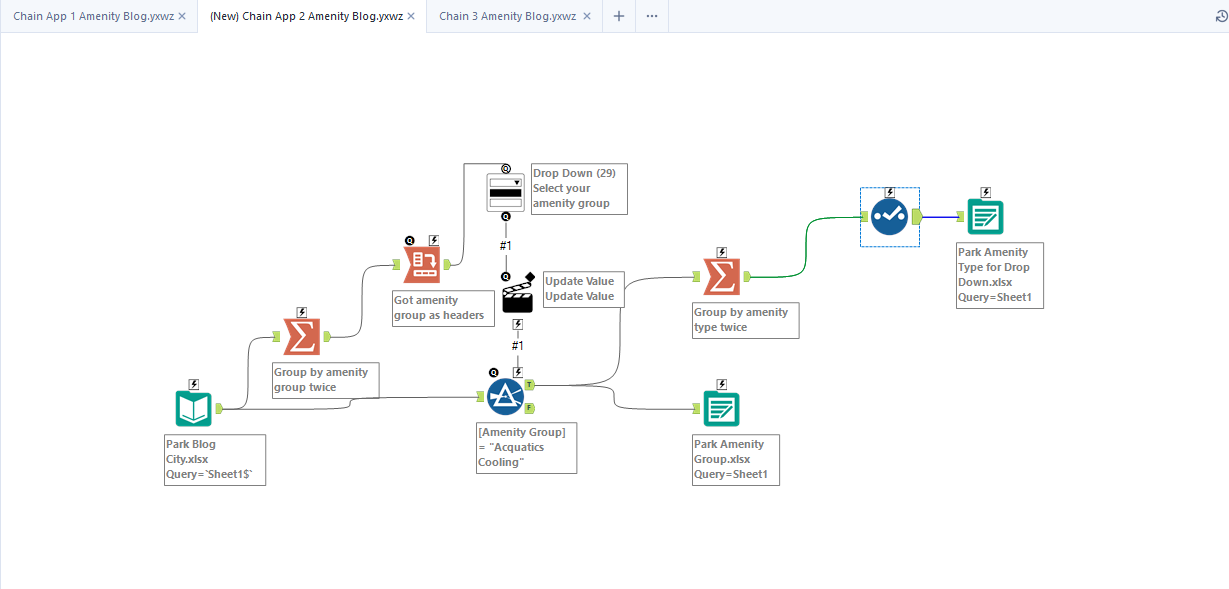
Task: Select the Output Data tool for Park Amenity Group.xlsx
Action: 722,408
